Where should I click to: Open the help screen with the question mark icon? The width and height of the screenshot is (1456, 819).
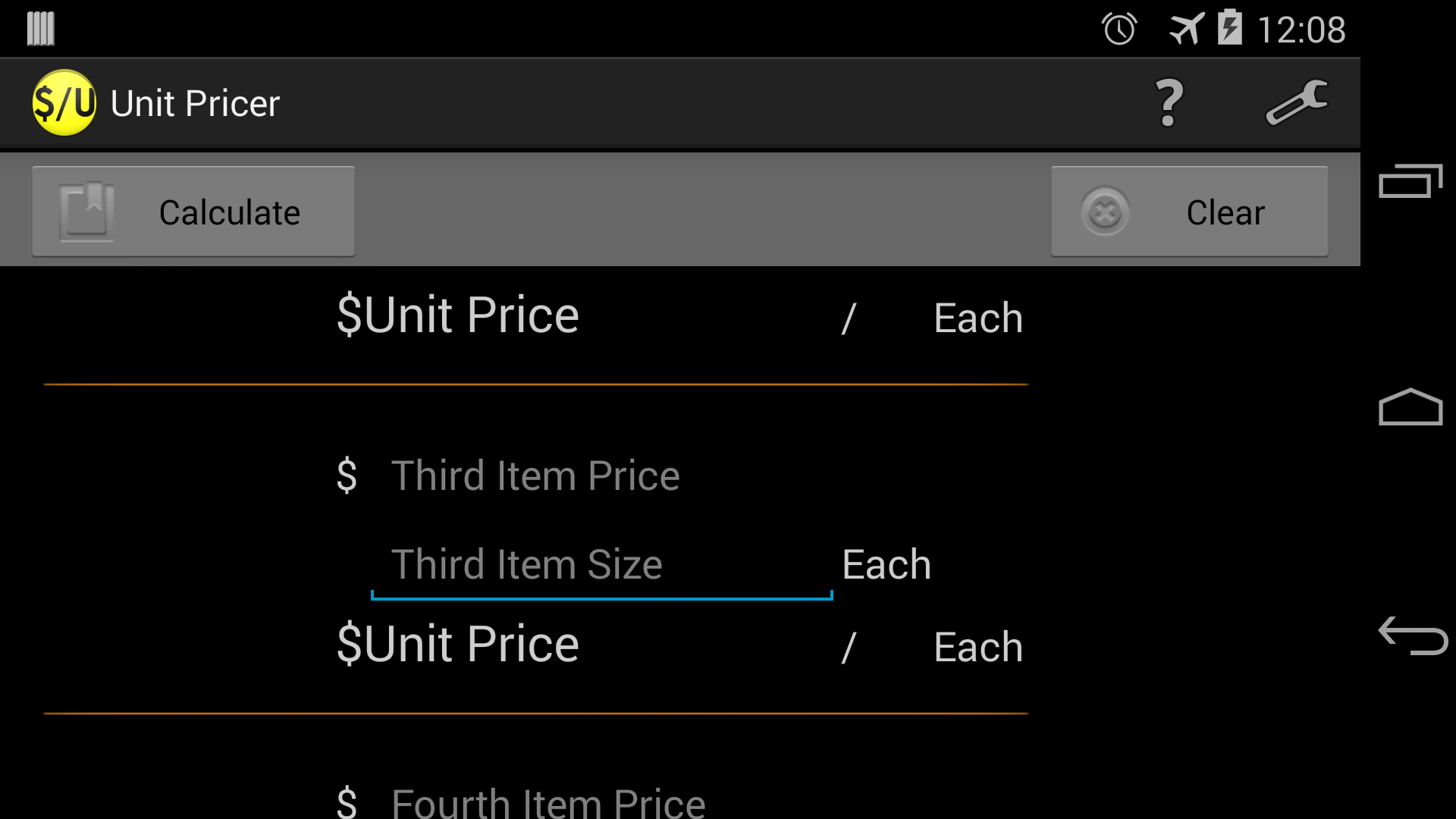tap(1169, 102)
